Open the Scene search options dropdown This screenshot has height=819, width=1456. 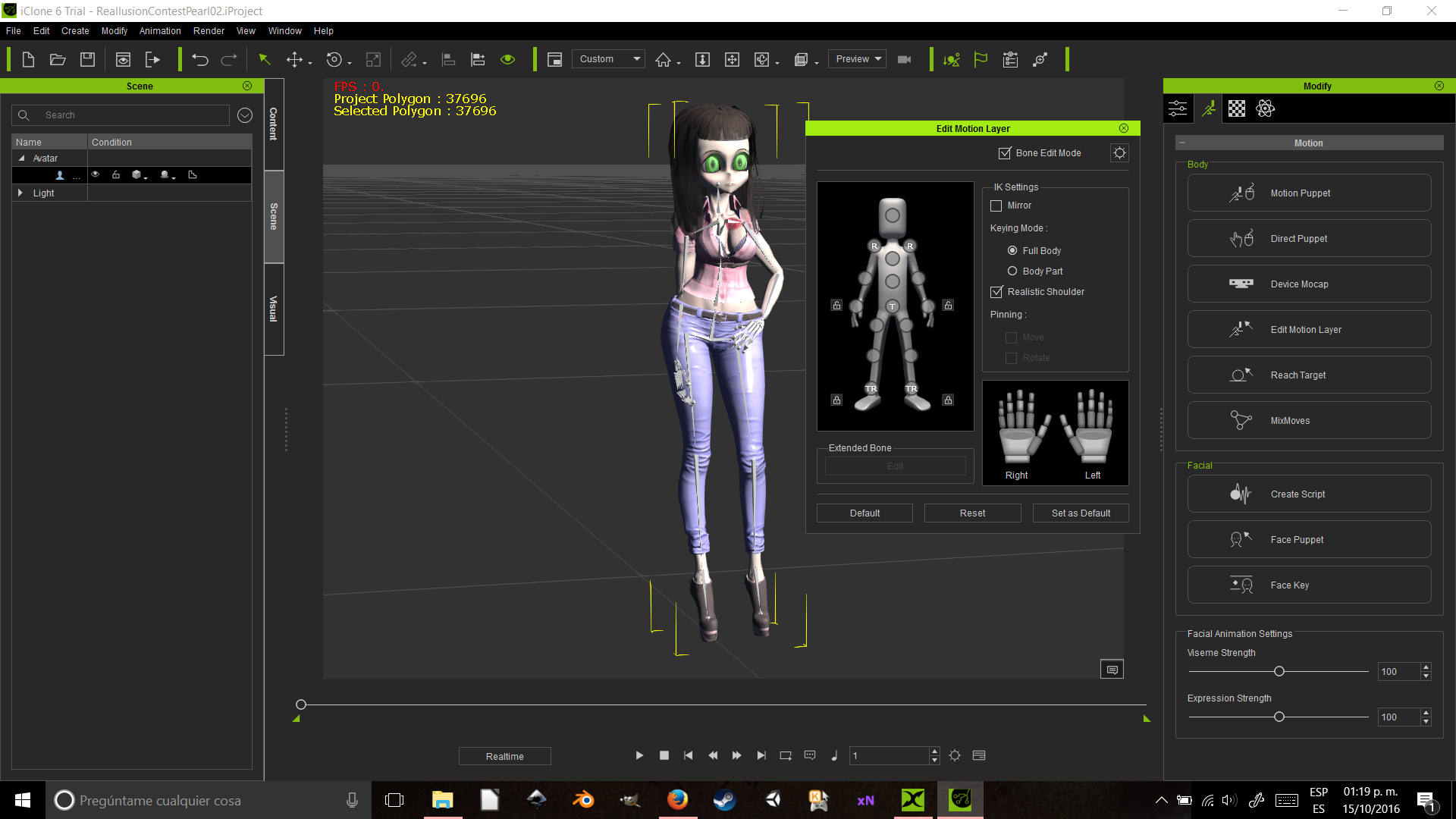pos(244,115)
